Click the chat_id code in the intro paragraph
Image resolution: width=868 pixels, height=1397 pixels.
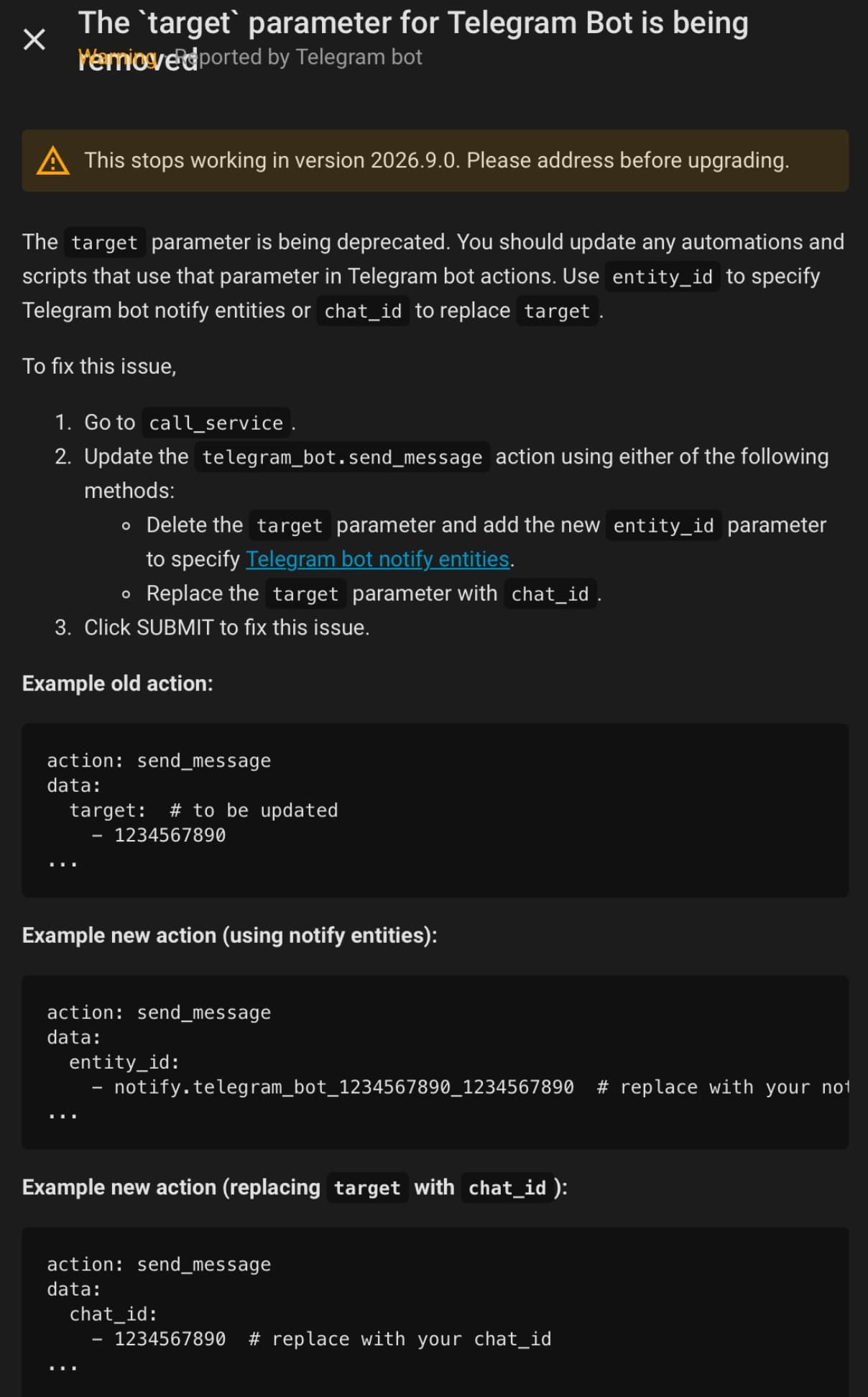point(363,311)
